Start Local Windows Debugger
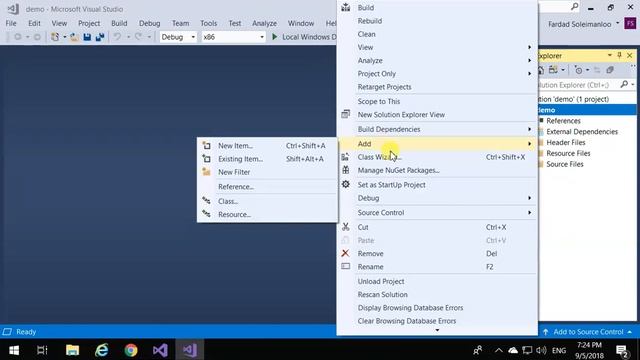The image size is (640, 360). 304,37
